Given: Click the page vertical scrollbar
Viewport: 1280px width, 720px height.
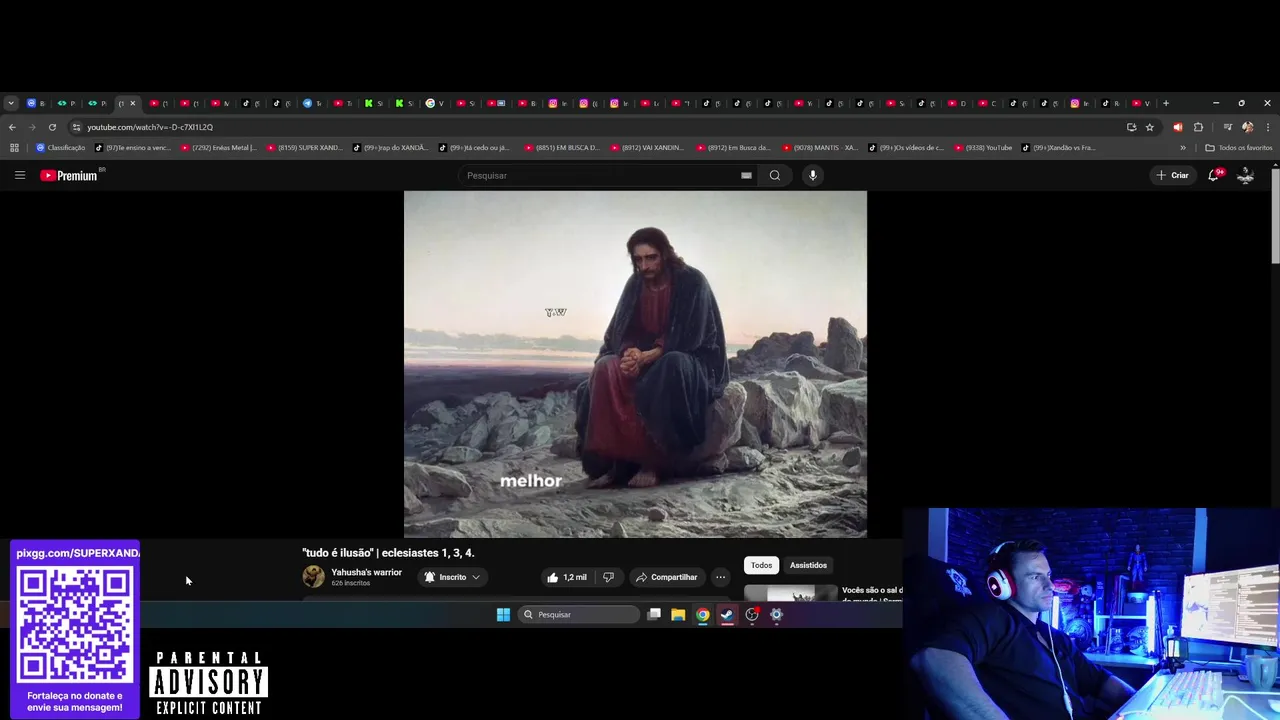Looking at the screenshot, I should 1275,216.
